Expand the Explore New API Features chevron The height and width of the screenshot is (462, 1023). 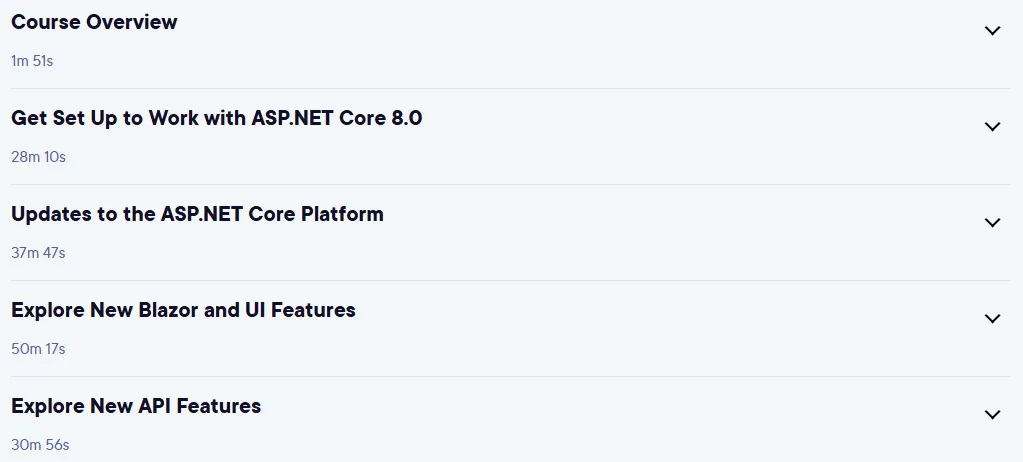coord(992,414)
